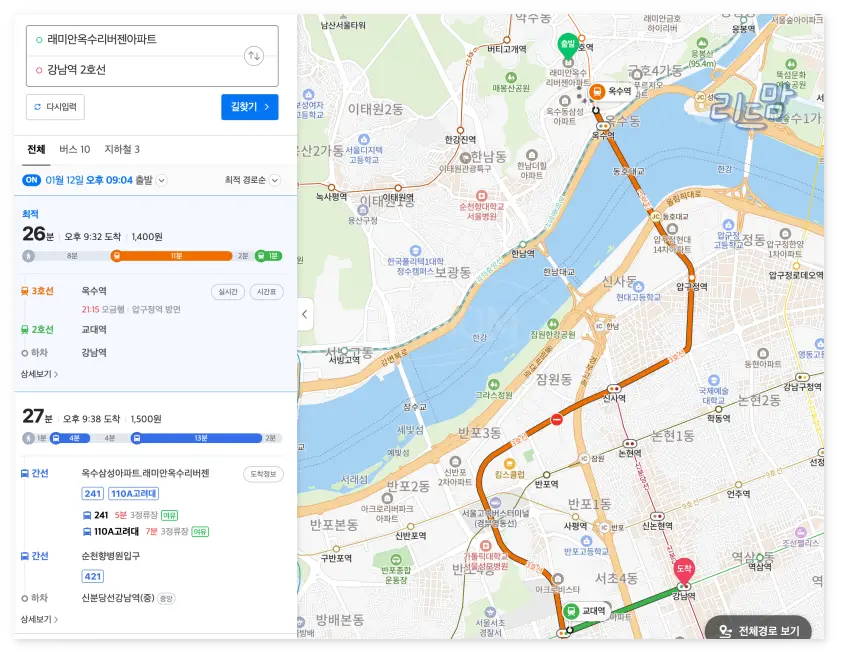Click the green 출발 start marker
The image size is (842, 657).
[x=568, y=45]
